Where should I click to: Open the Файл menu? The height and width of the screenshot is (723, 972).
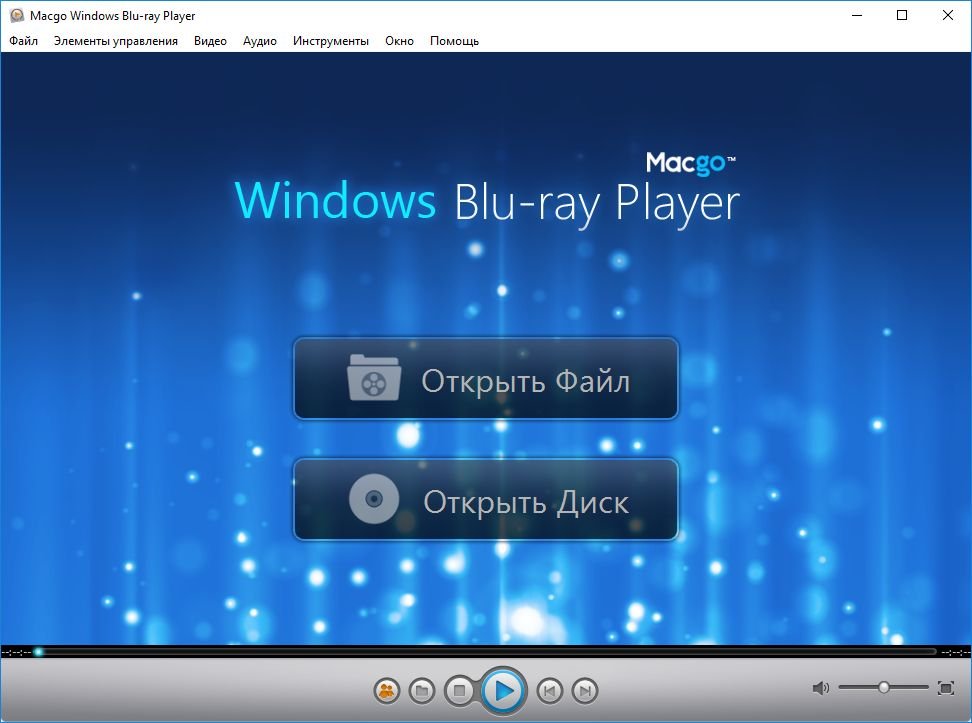pyautogui.click(x=23, y=41)
